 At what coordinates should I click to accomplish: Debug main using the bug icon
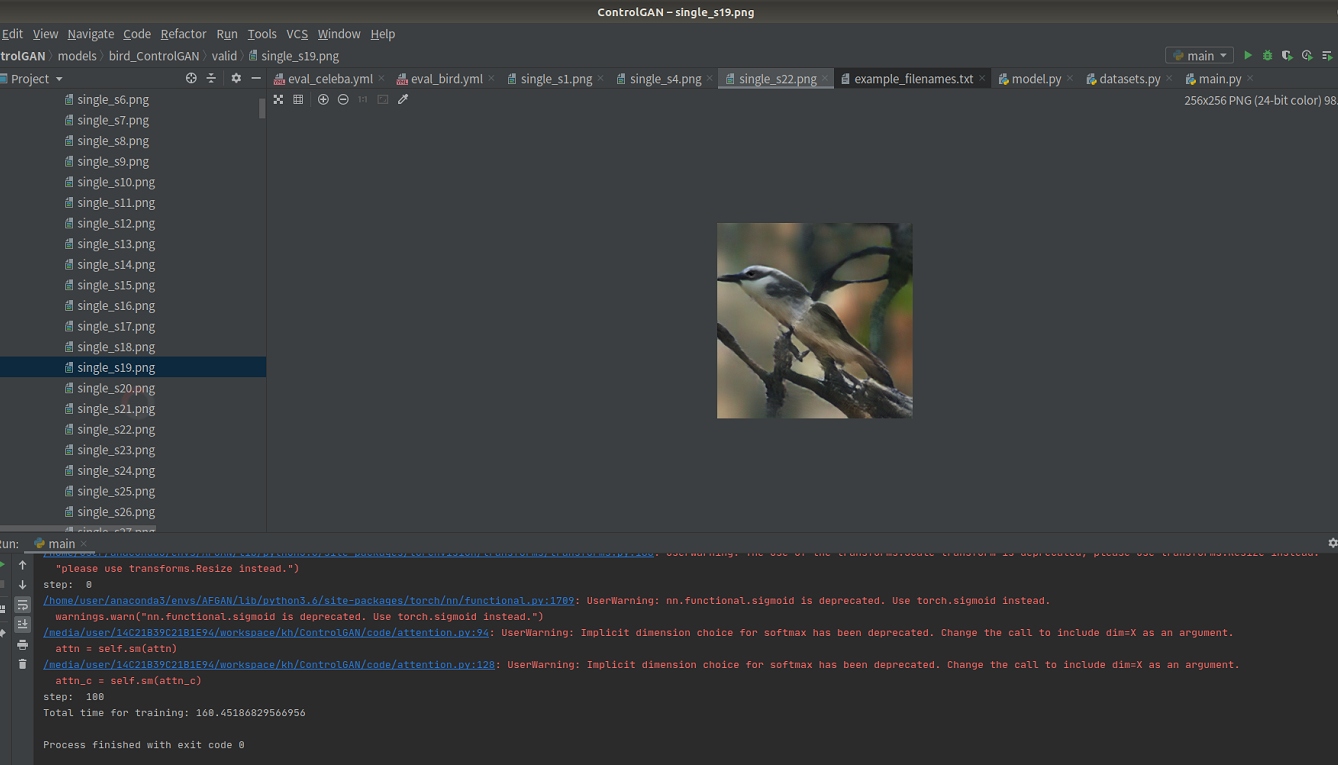coord(1266,55)
